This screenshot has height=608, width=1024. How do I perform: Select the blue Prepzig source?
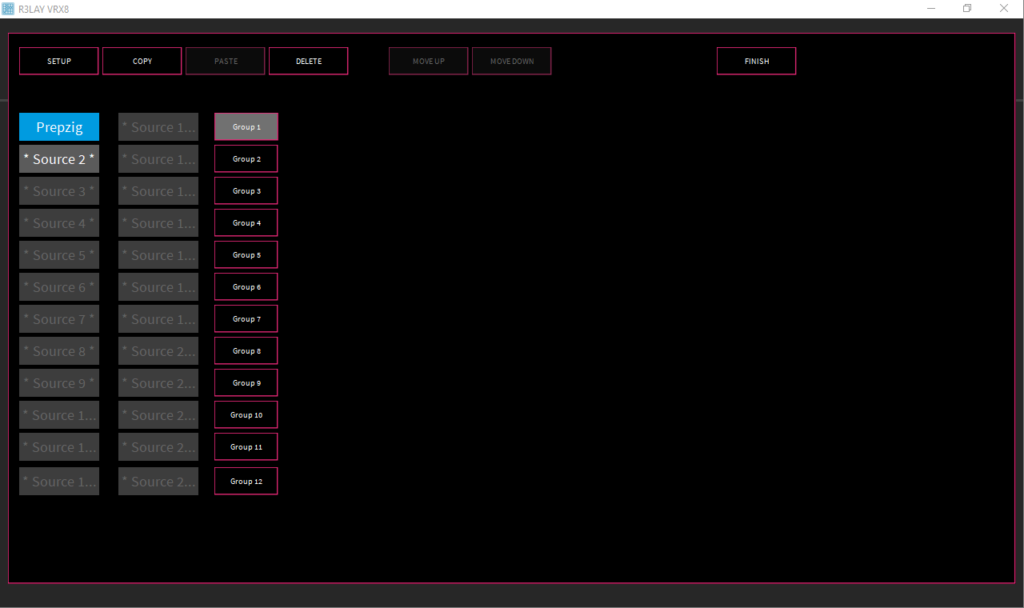[x=59, y=127]
